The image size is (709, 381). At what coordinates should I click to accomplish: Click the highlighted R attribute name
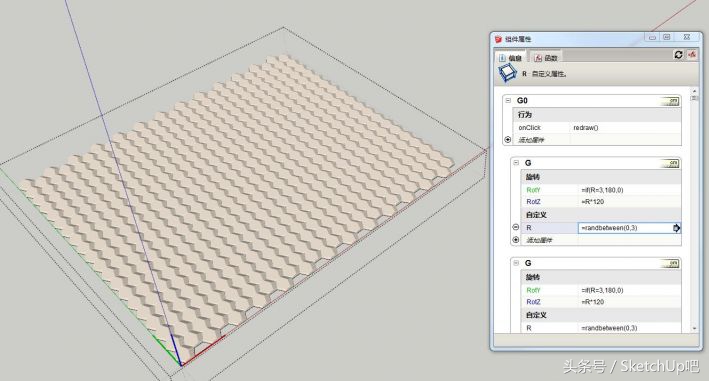tap(529, 228)
